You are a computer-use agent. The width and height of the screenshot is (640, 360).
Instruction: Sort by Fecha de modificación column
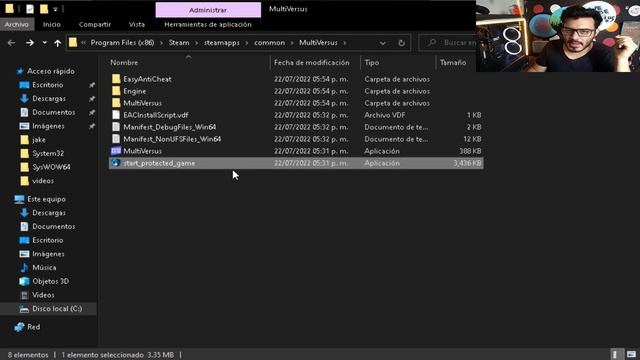point(312,62)
